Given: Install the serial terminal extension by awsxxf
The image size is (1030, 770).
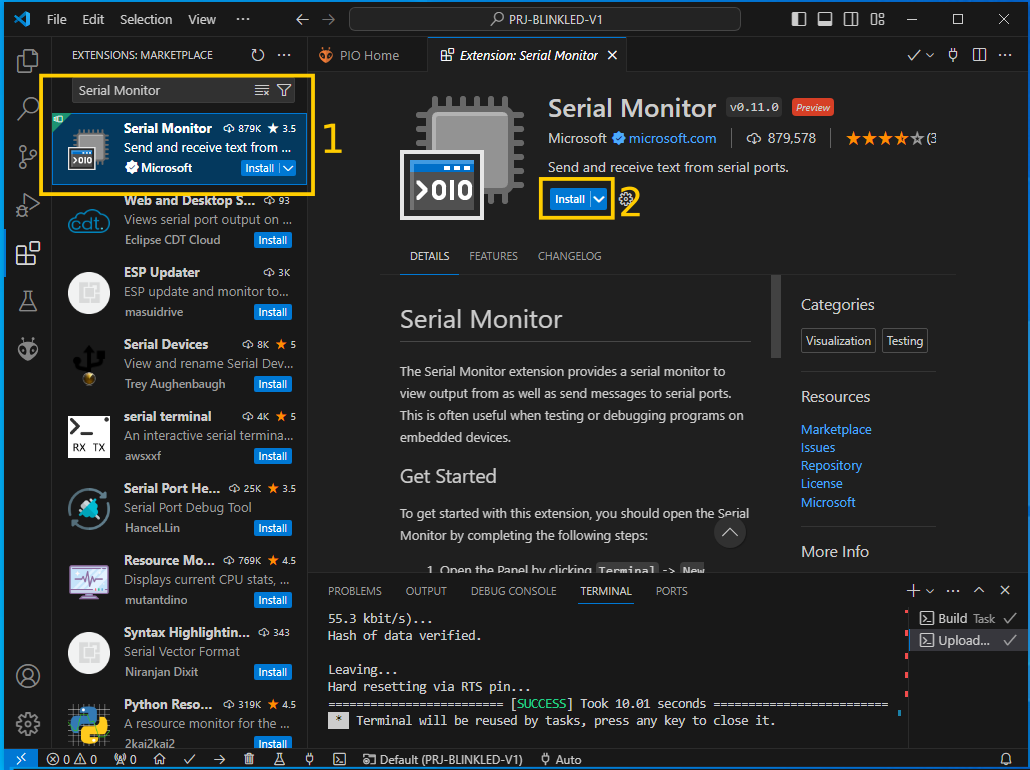Looking at the screenshot, I should pos(273,456).
